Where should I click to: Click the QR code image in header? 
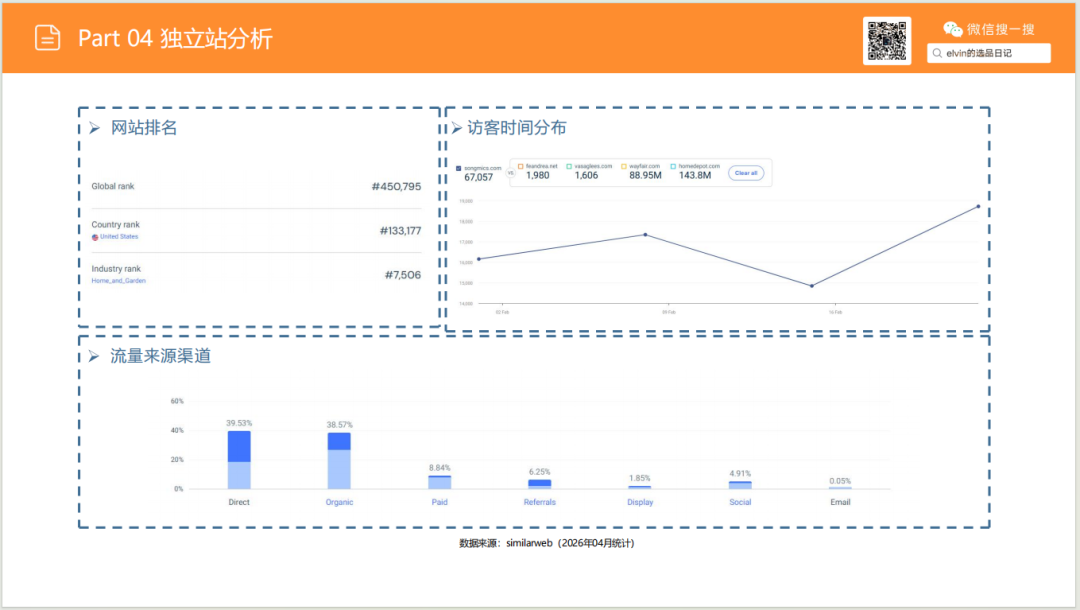[x=886, y=41]
